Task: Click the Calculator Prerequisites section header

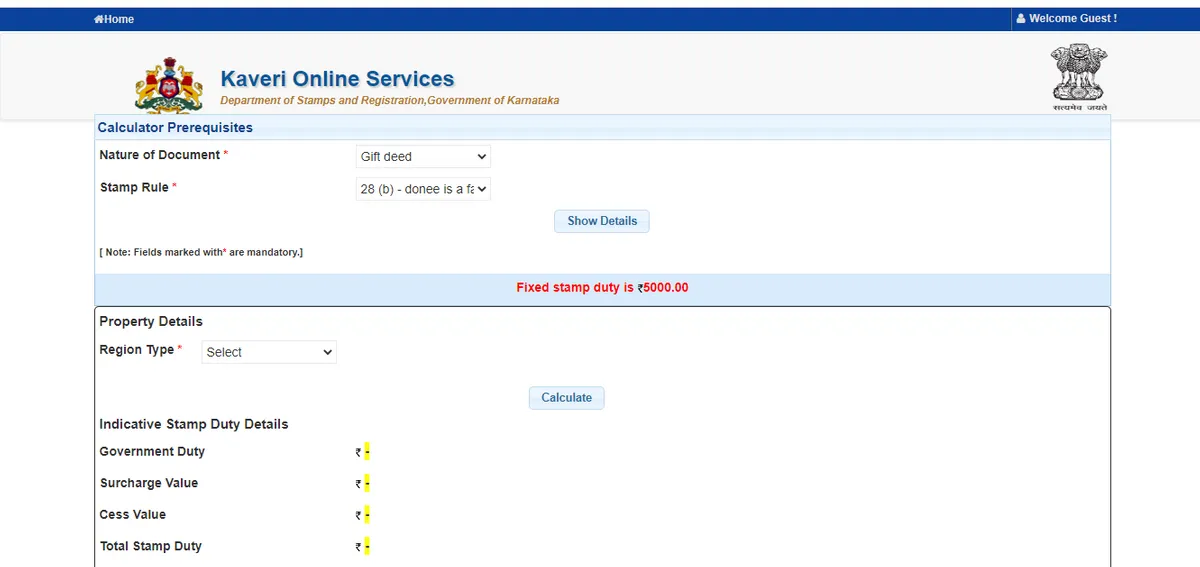Action: tap(175, 128)
